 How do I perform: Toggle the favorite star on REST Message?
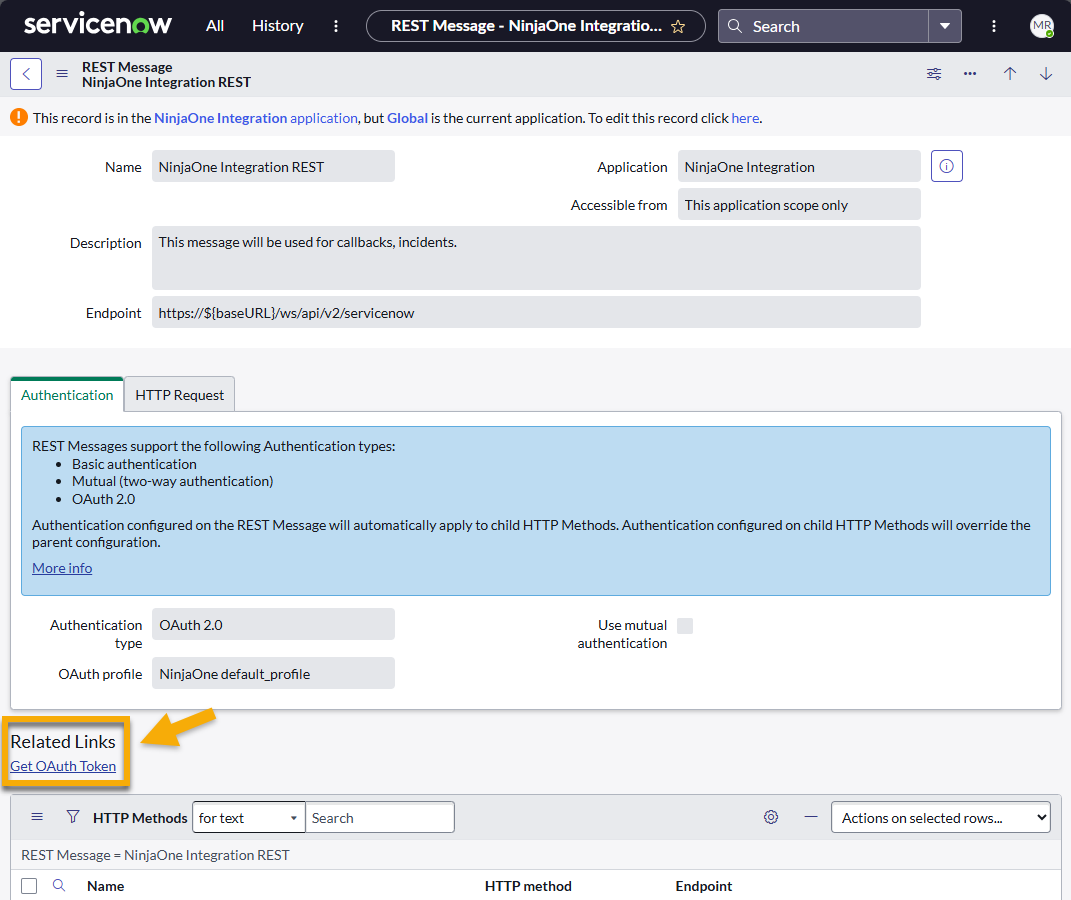(677, 26)
